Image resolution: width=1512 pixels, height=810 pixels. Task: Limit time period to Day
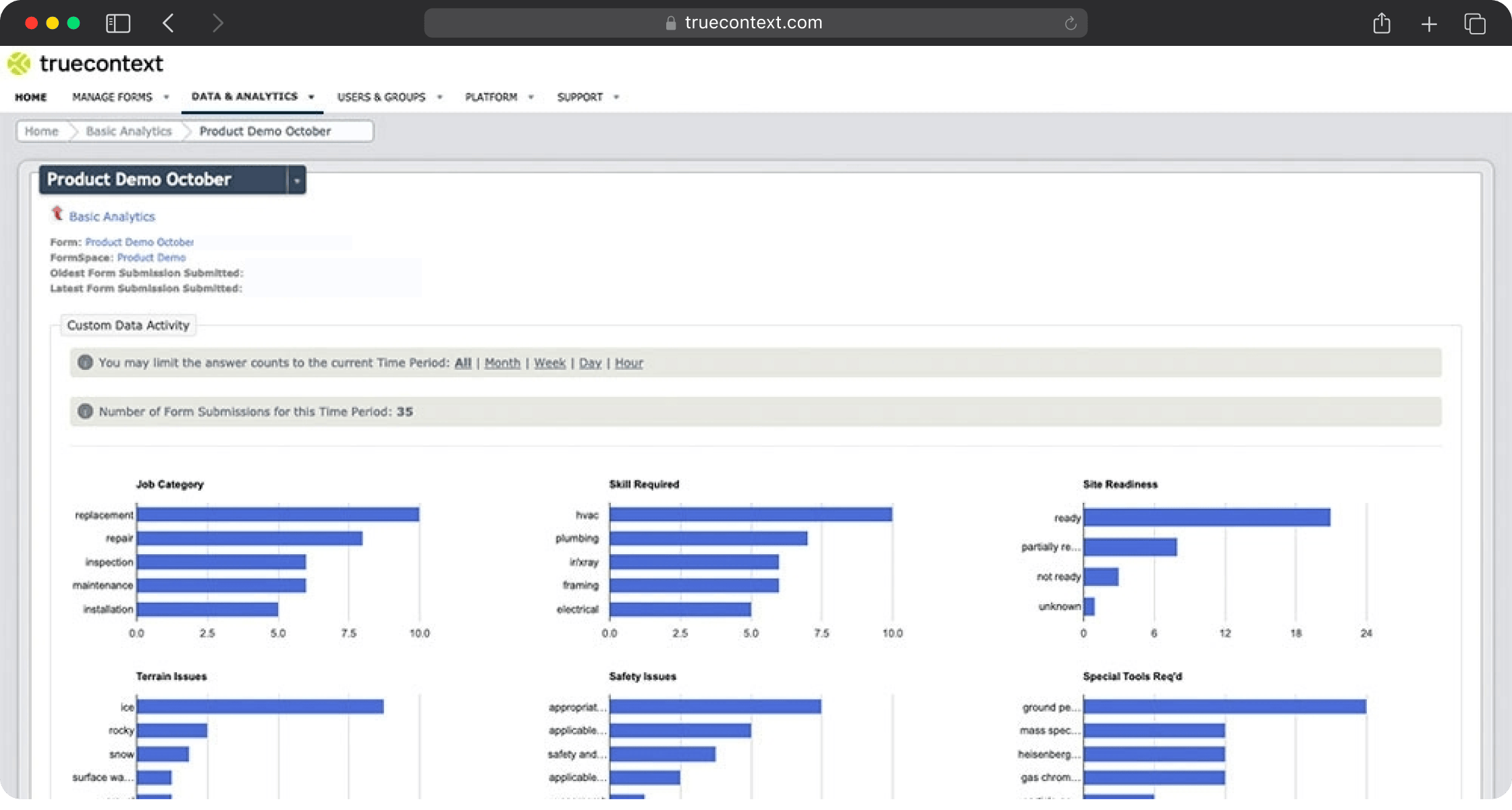pyautogui.click(x=591, y=362)
